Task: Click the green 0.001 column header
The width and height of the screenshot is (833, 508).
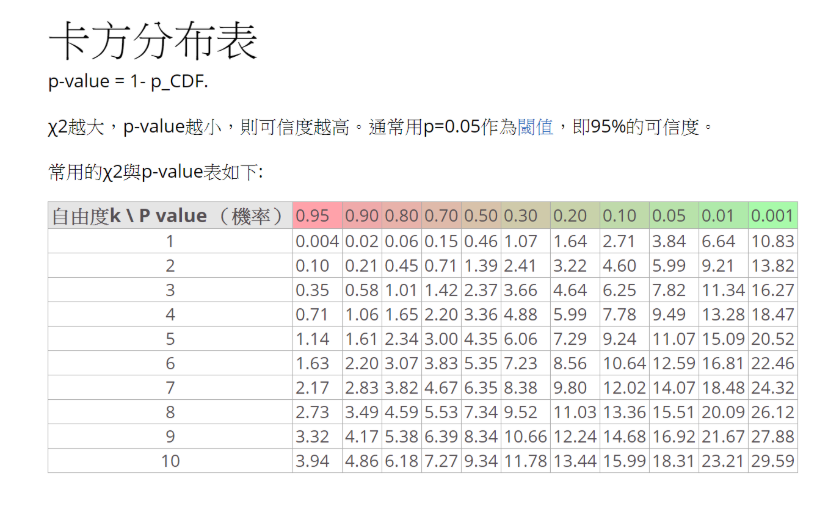Action: (772, 216)
